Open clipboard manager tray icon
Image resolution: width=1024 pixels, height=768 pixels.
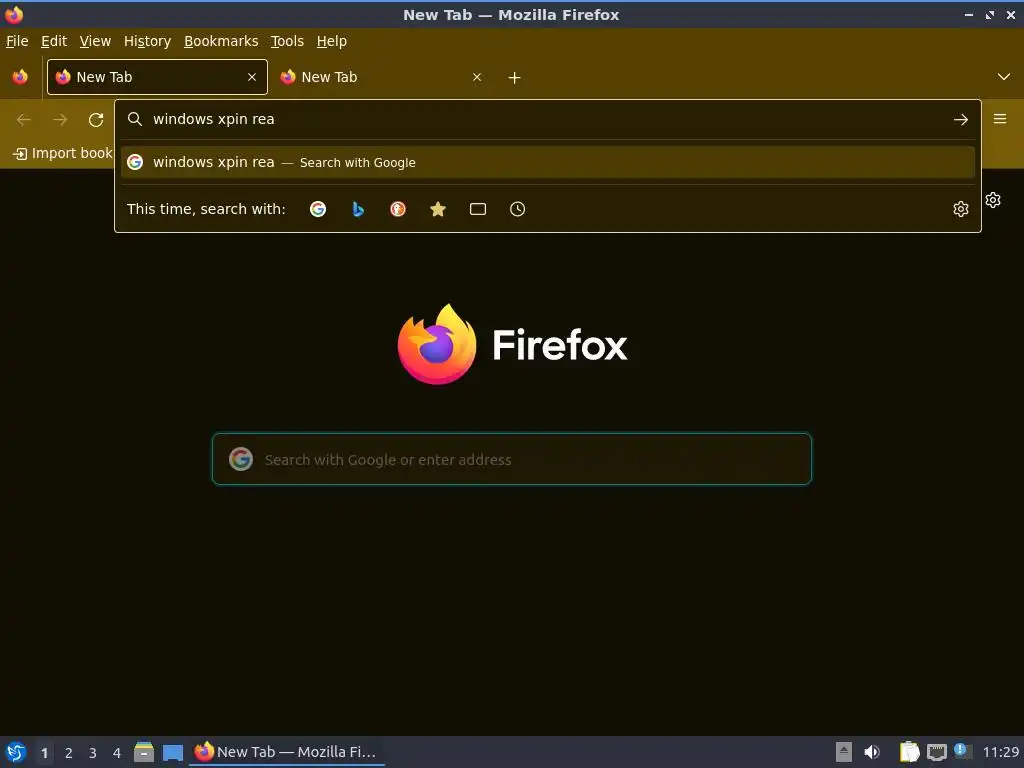click(909, 752)
